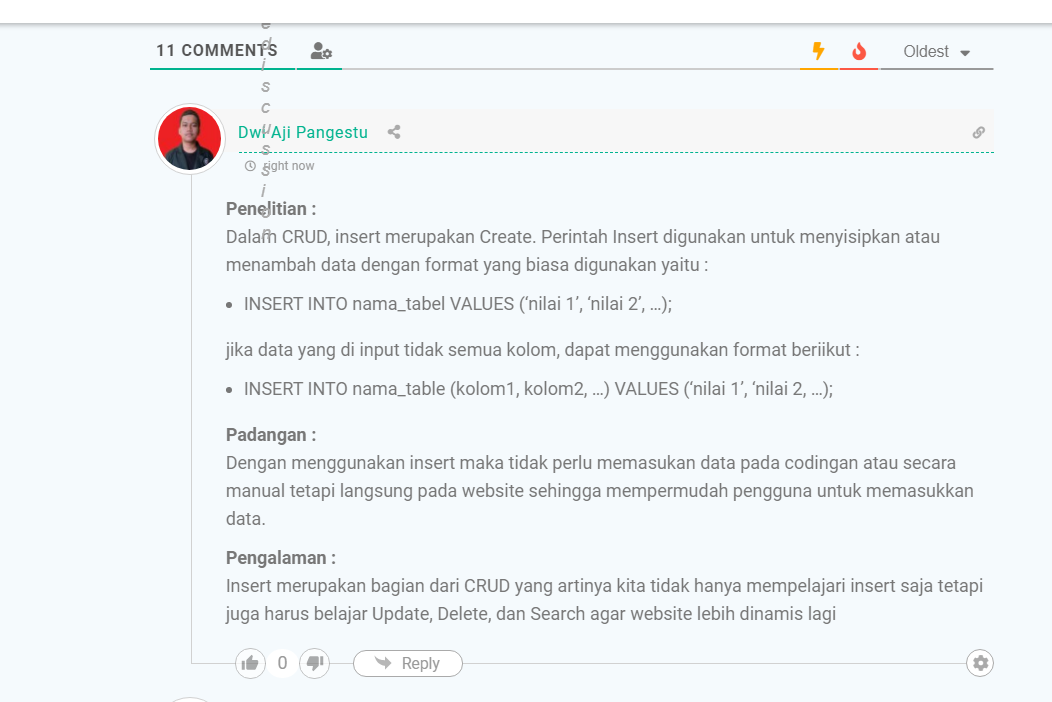Click the vote count 0
This screenshot has width=1052, height=702.
[x=282, y=663]
